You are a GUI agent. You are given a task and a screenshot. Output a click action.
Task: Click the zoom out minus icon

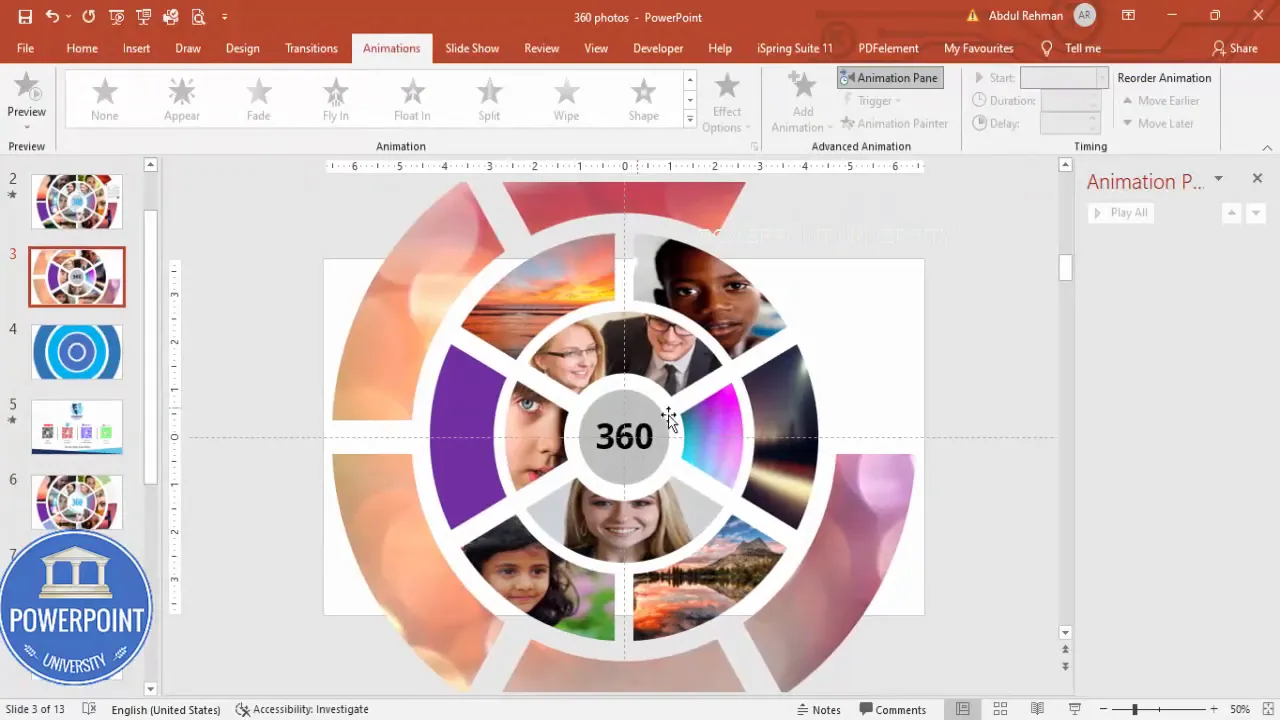pos(1105,709)
